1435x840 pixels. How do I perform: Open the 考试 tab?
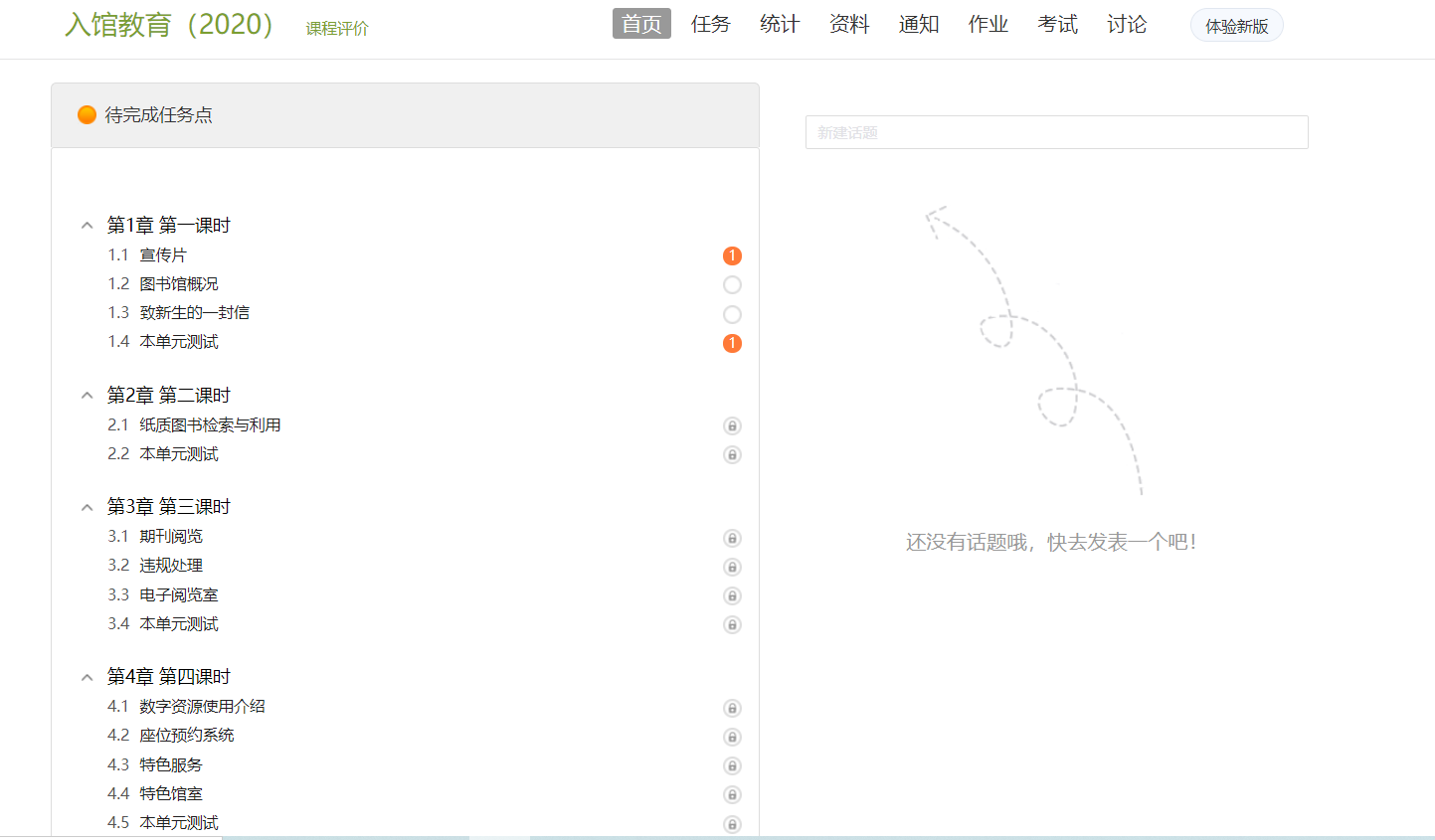[1057, 24]
